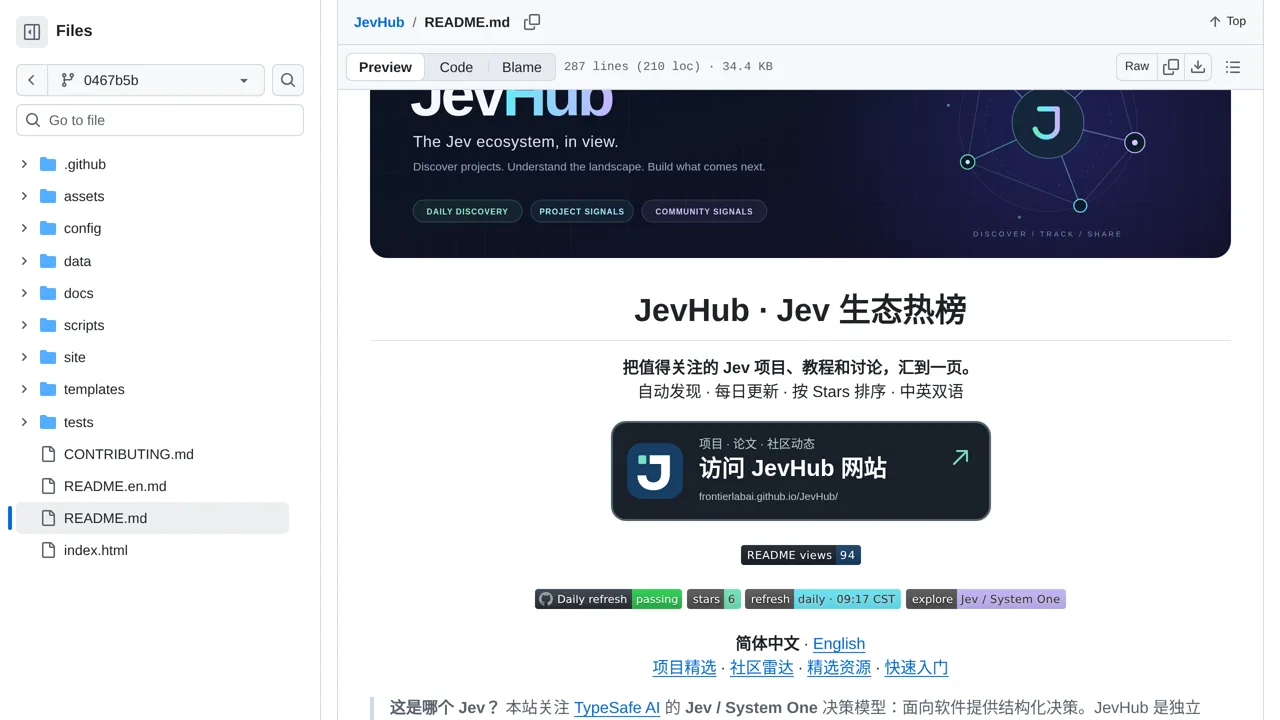
Task: Open CONTRIBUTING.md file
Action: tap(129, 454)
